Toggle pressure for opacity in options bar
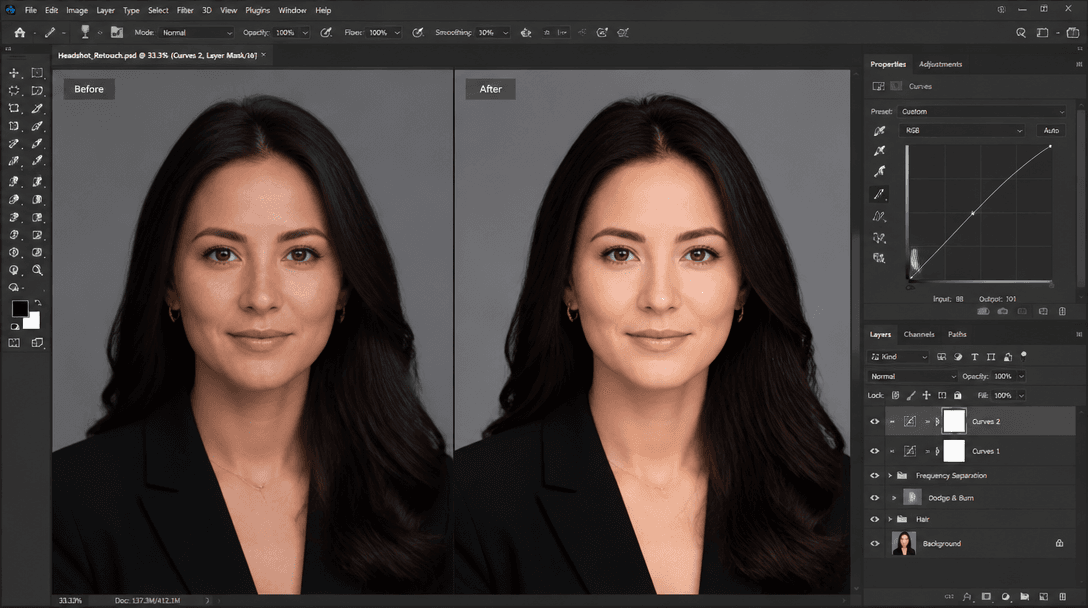1088x608 pixels. click(x=325, y=33)
